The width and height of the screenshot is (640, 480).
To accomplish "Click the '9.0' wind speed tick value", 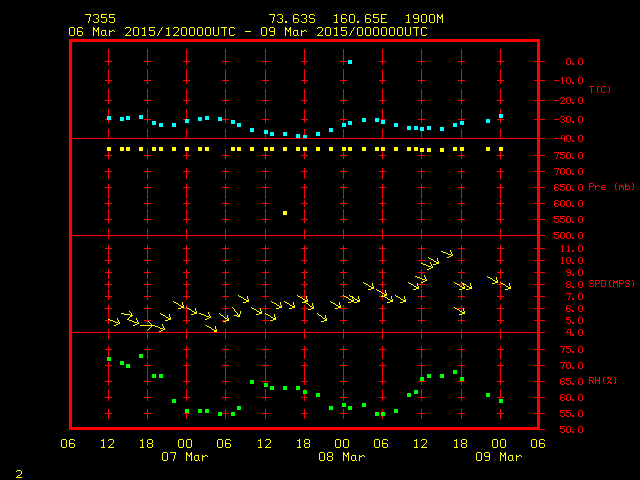I will (x=574, y=273).
